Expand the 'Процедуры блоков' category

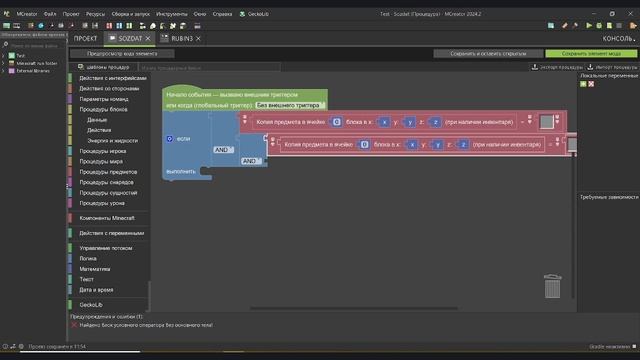click(103, 109)
